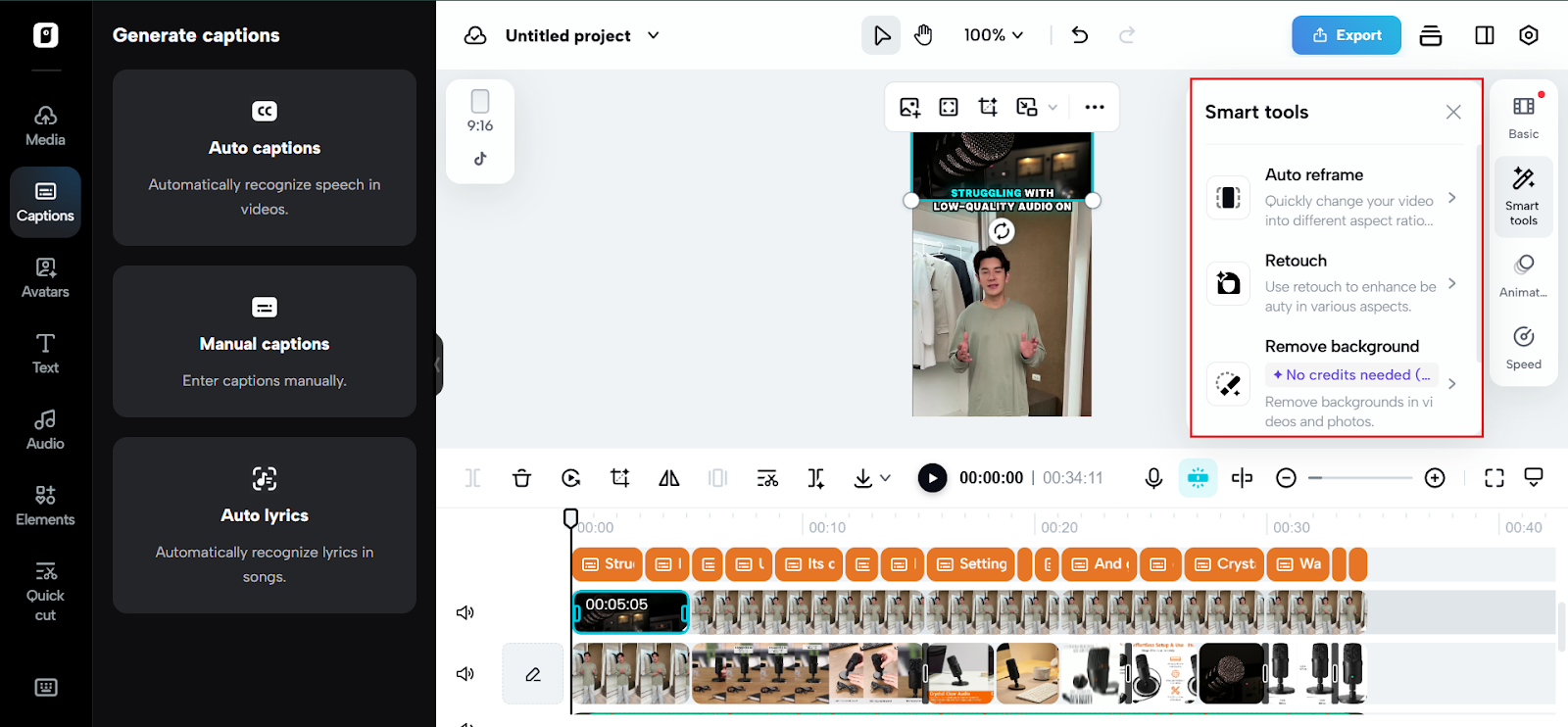Open the Quick cut tool
1568x727 pixels.
point(45,592)
